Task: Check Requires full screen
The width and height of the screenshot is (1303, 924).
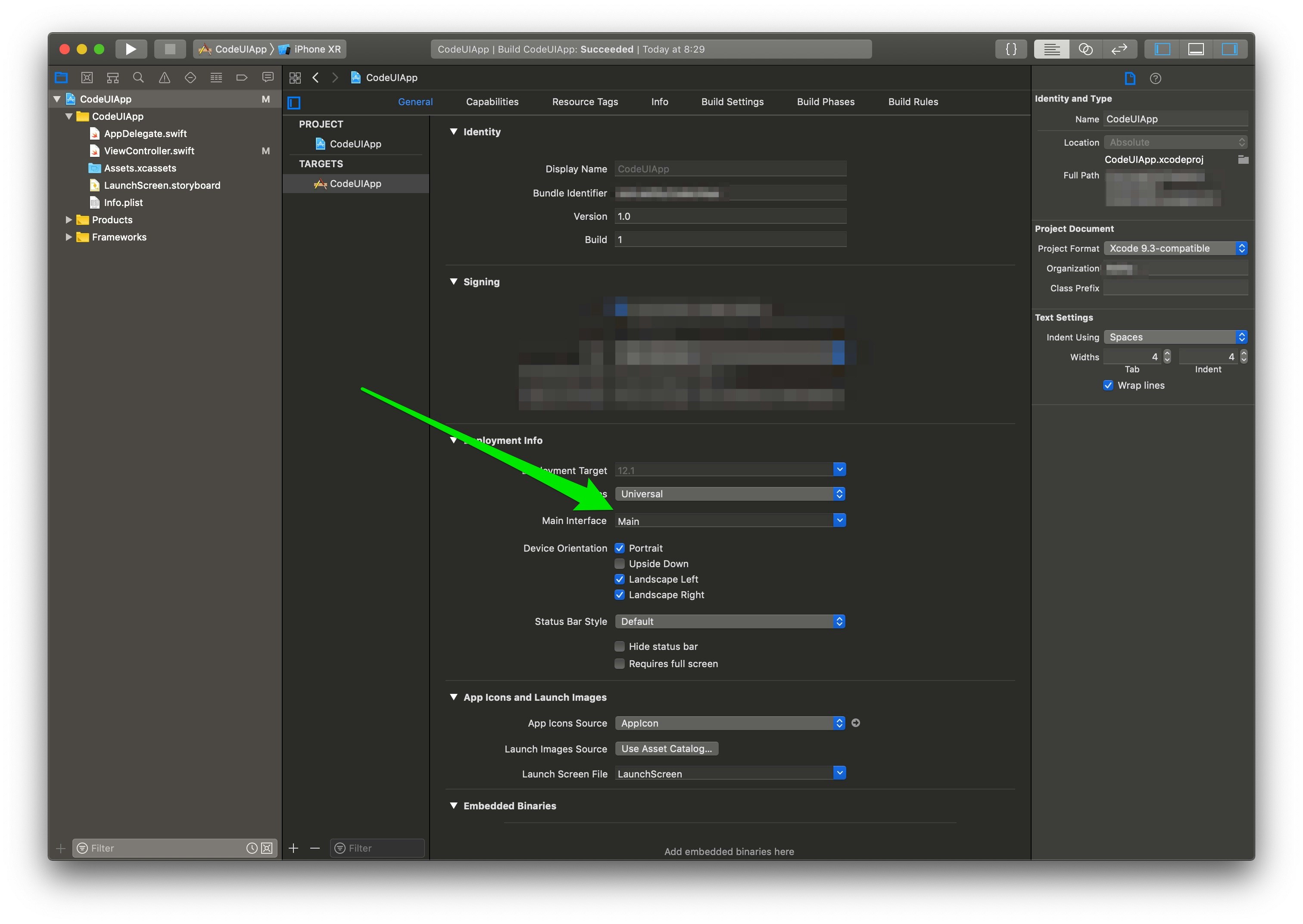Action: click(x=619, y=664)
